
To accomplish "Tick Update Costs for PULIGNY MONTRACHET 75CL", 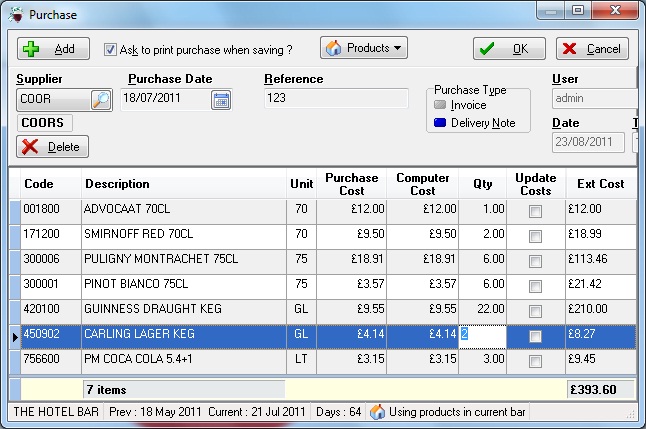I will click(535, 262).
